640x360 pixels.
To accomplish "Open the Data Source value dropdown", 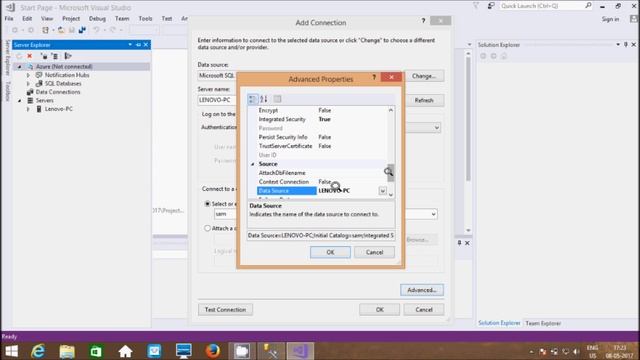I will pos(382,191).
